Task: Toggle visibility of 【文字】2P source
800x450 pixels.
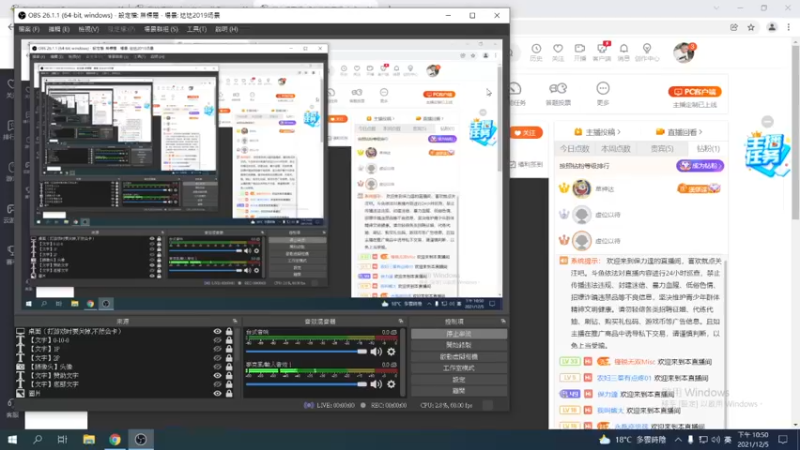Action: [x=217, y=358]
